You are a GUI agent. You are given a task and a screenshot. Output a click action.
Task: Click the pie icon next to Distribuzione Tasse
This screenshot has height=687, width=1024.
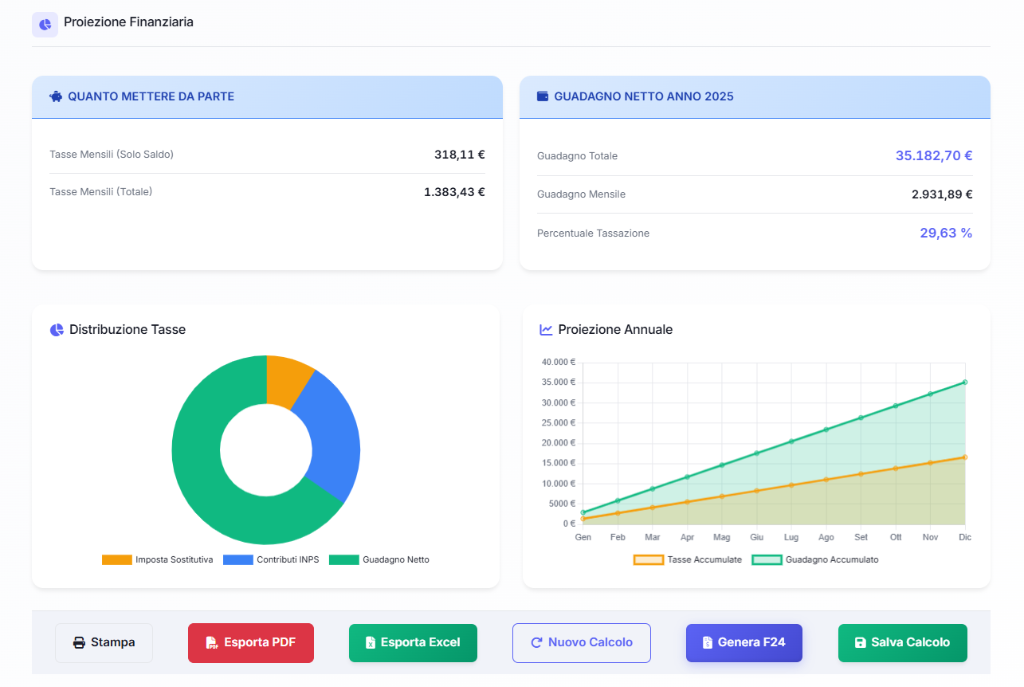coord(56,330)
